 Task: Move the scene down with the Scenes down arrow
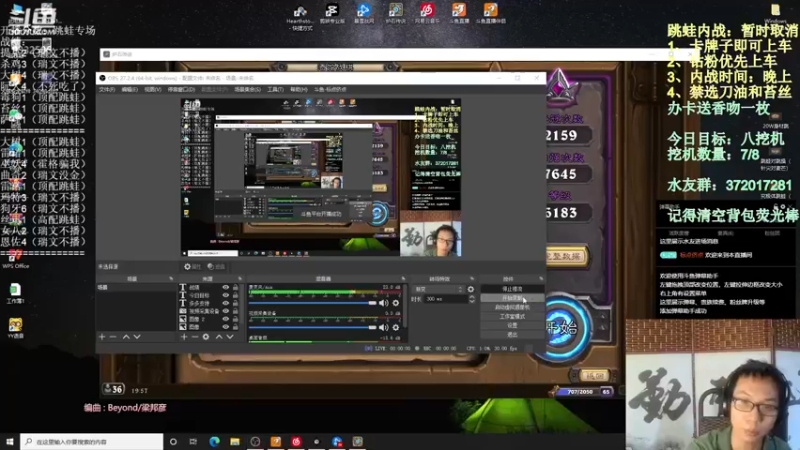click(x=137, y=337)
